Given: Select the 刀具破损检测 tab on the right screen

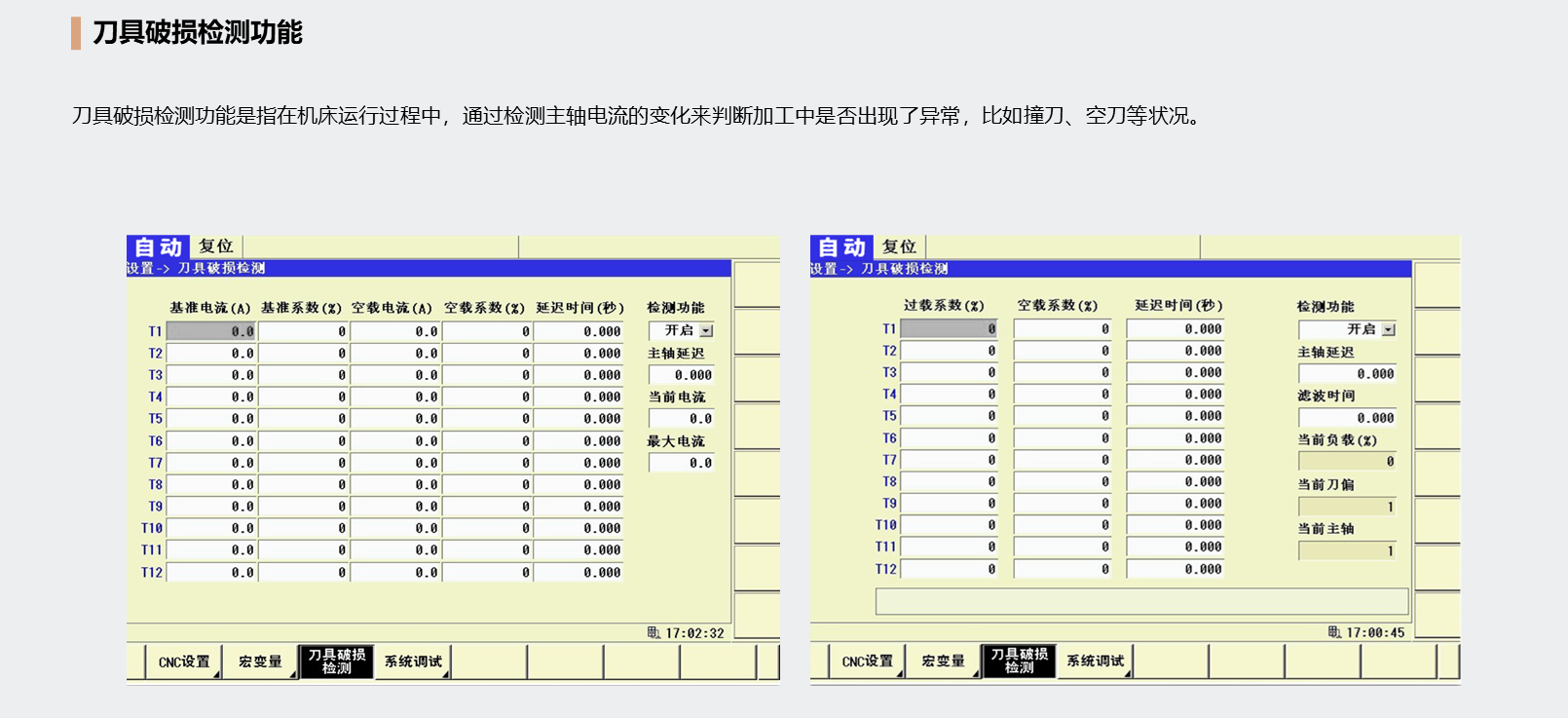Looking at the screenshot, I should point(1019,661).
